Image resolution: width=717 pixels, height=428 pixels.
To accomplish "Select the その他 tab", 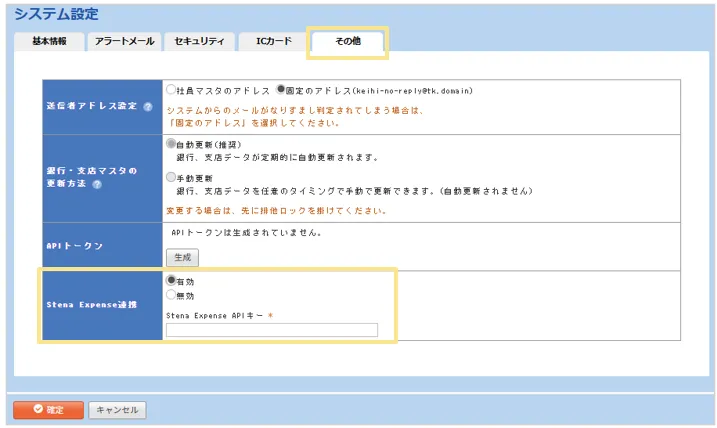I will [x=347, y=41].
